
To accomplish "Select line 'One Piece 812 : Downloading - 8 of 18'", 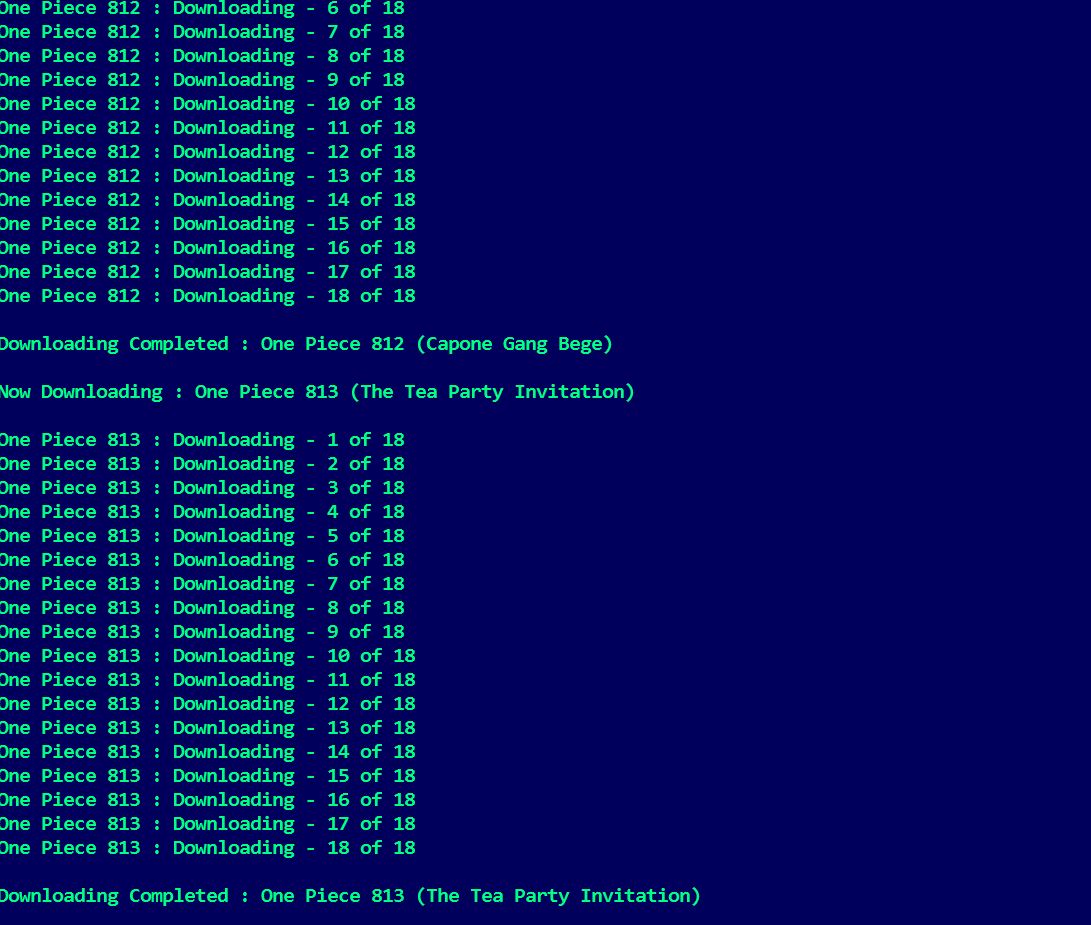I will pos(202,56).
